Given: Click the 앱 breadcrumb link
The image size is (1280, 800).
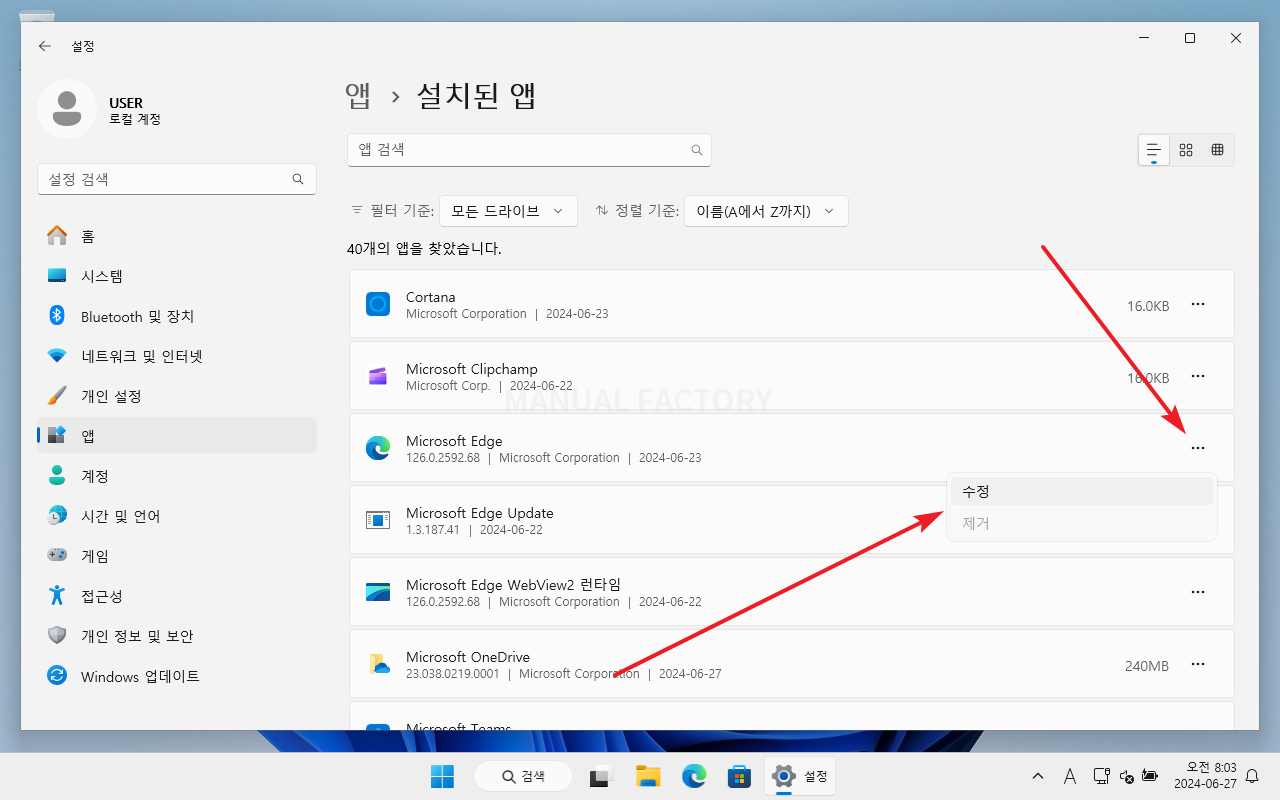Looking at the screenshot, I should point(358,96).
